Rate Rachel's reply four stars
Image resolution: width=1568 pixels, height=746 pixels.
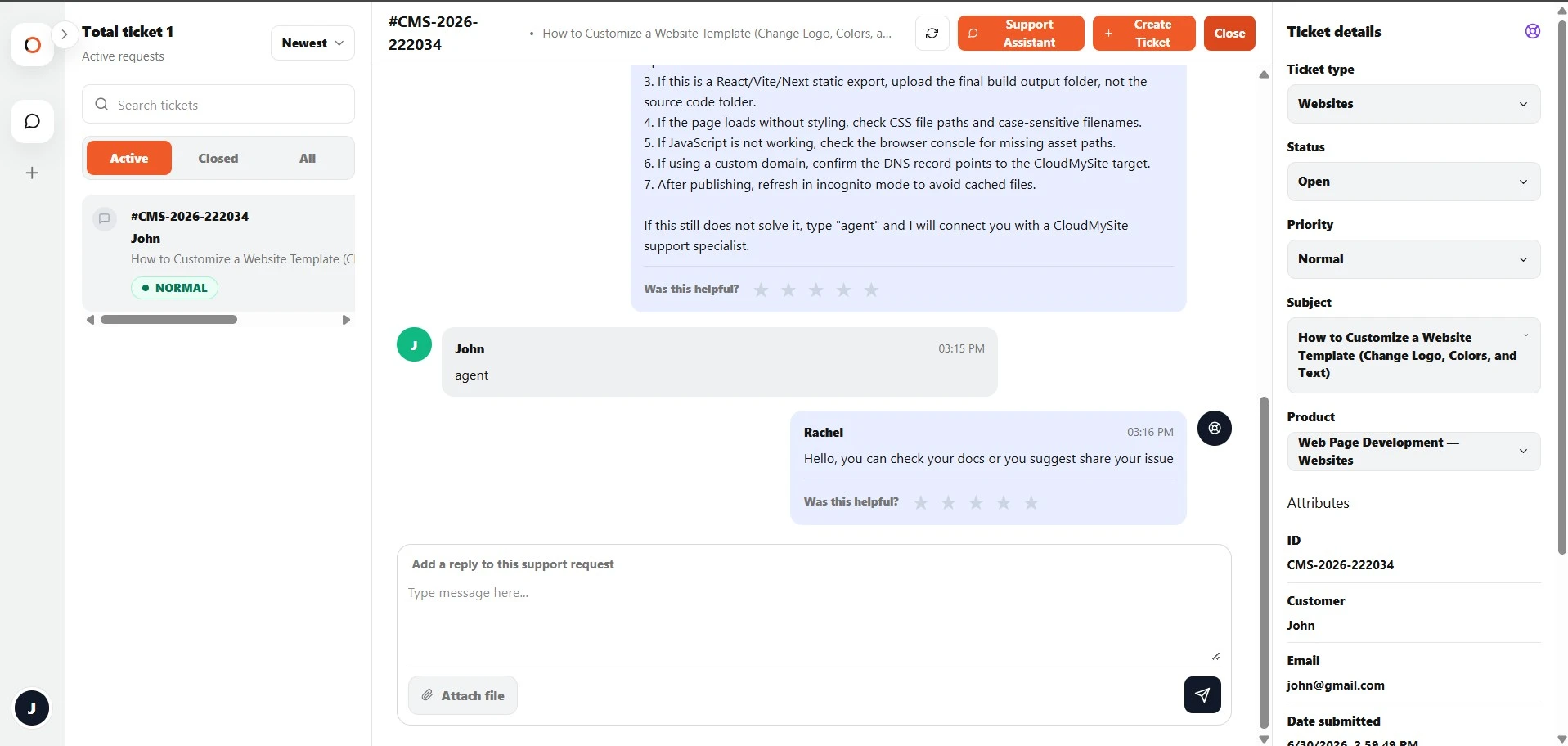1004,502
